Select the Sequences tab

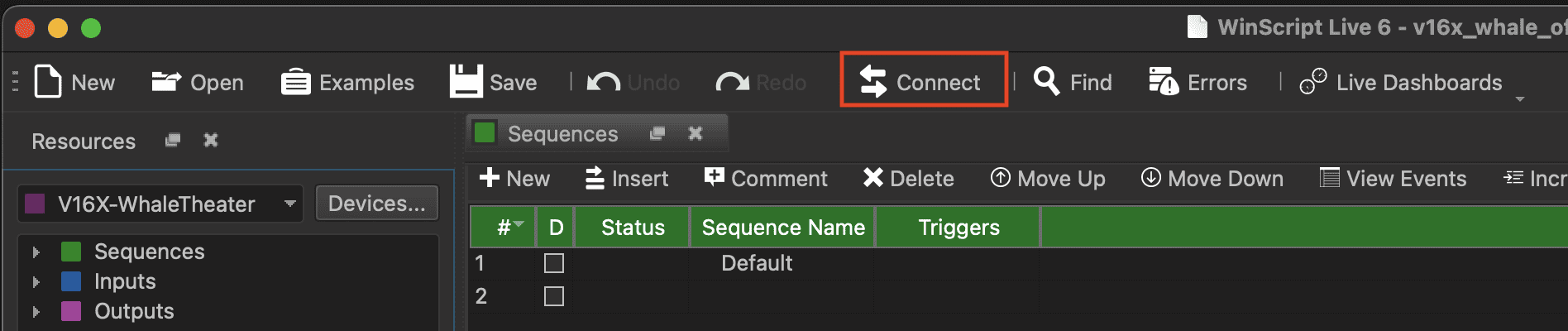click(562, 134)
